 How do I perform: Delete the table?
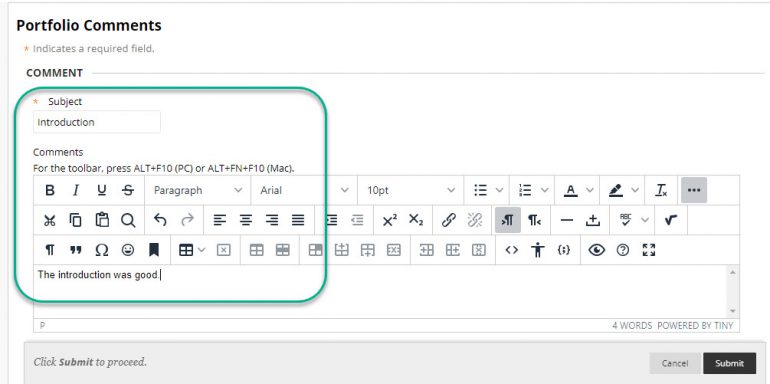[223, 250]
